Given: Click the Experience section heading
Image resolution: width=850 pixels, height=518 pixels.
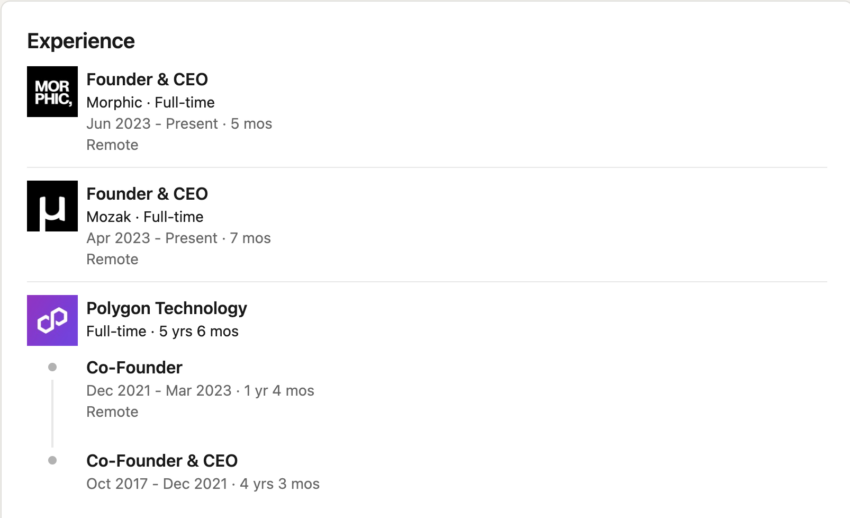Looking at the screenshot, I should (x=81, y=41).
